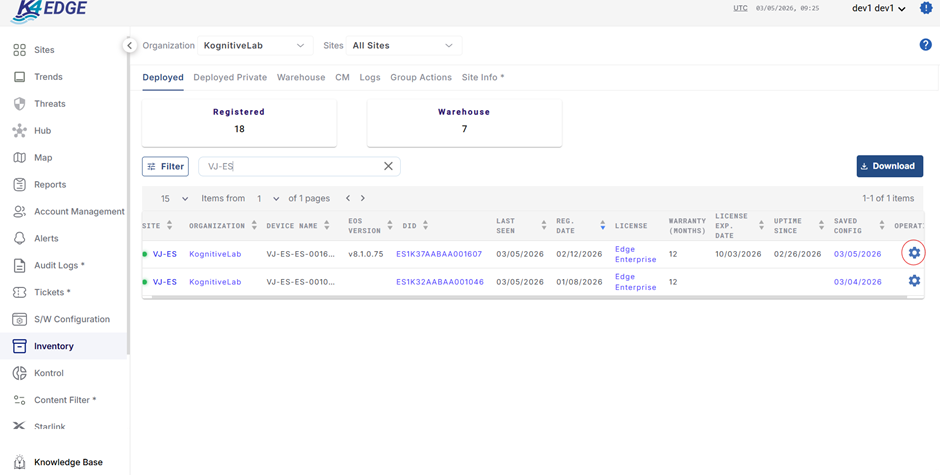This screenshot has height=475, width=940.
Task: Click the Filter button
Action: 165,167
